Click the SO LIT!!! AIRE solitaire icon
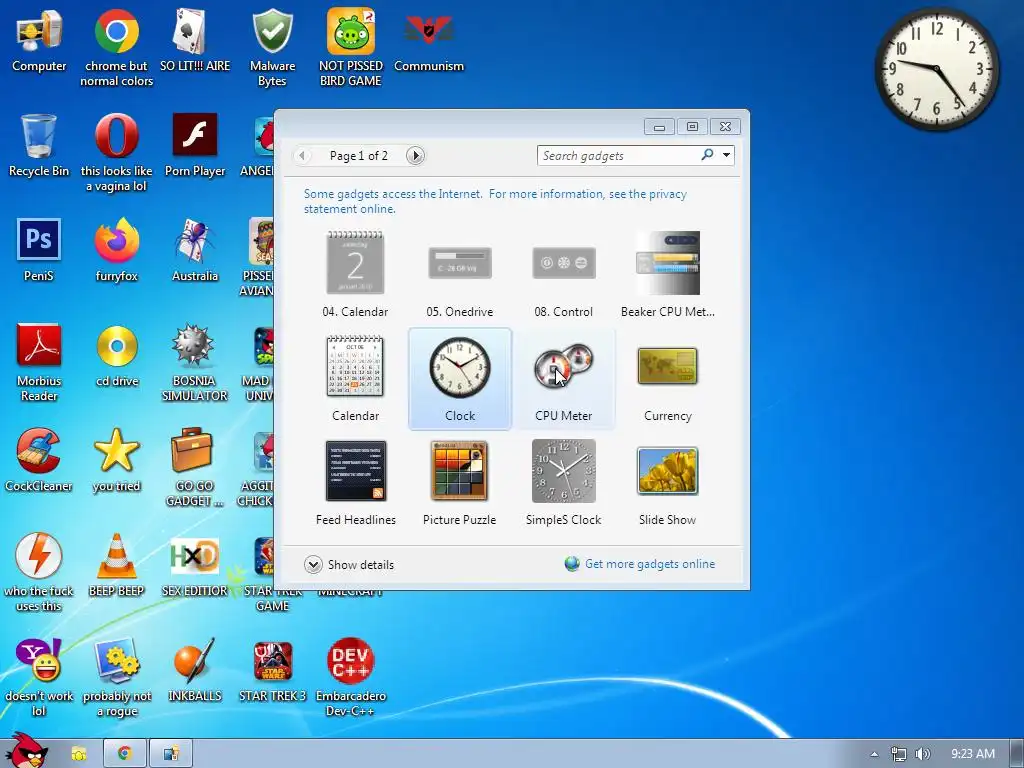Screen dimensions: 1024x768 (195, 40)
